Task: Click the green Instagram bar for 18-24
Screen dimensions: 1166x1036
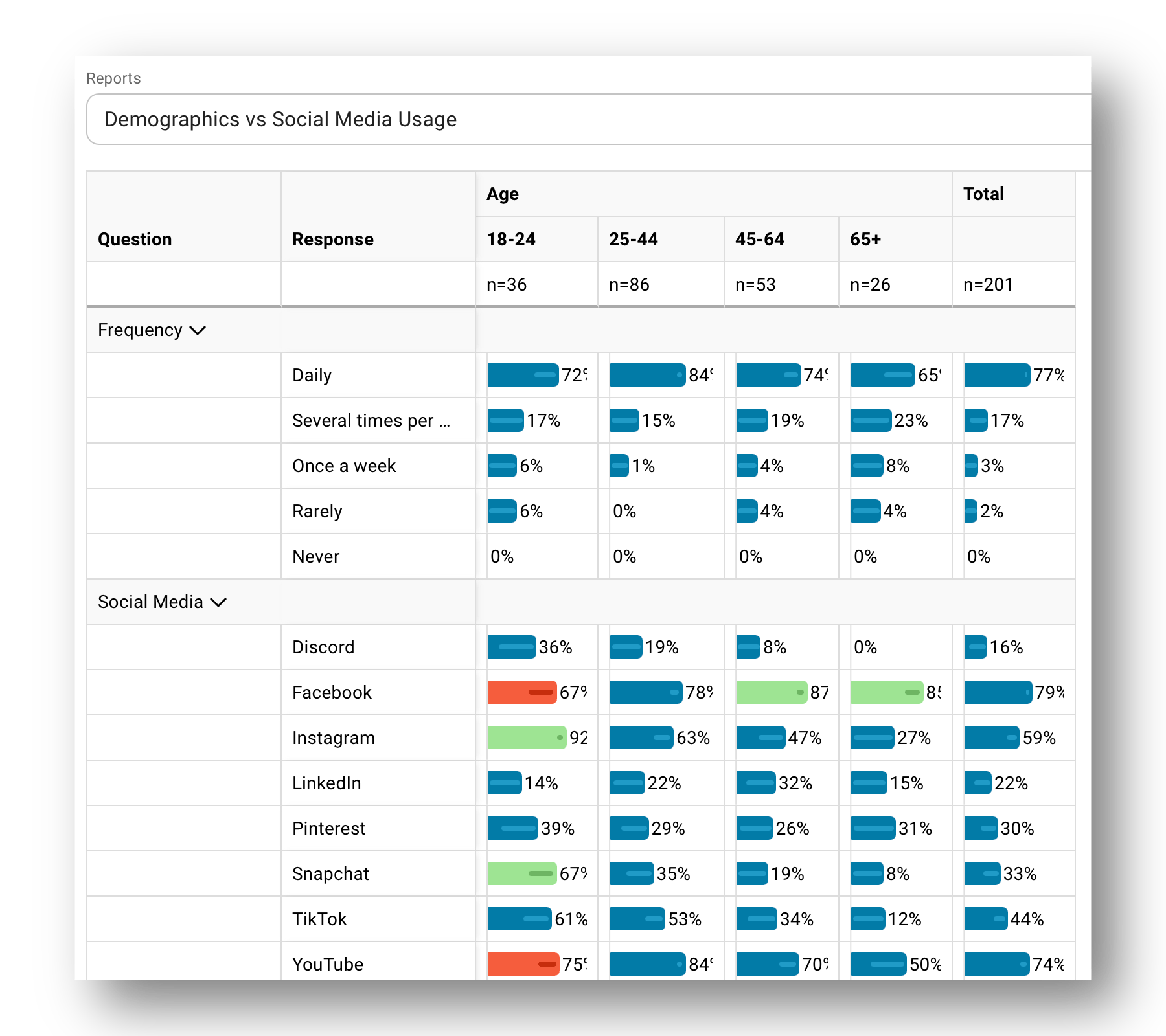Action: (x=526, y=738)
